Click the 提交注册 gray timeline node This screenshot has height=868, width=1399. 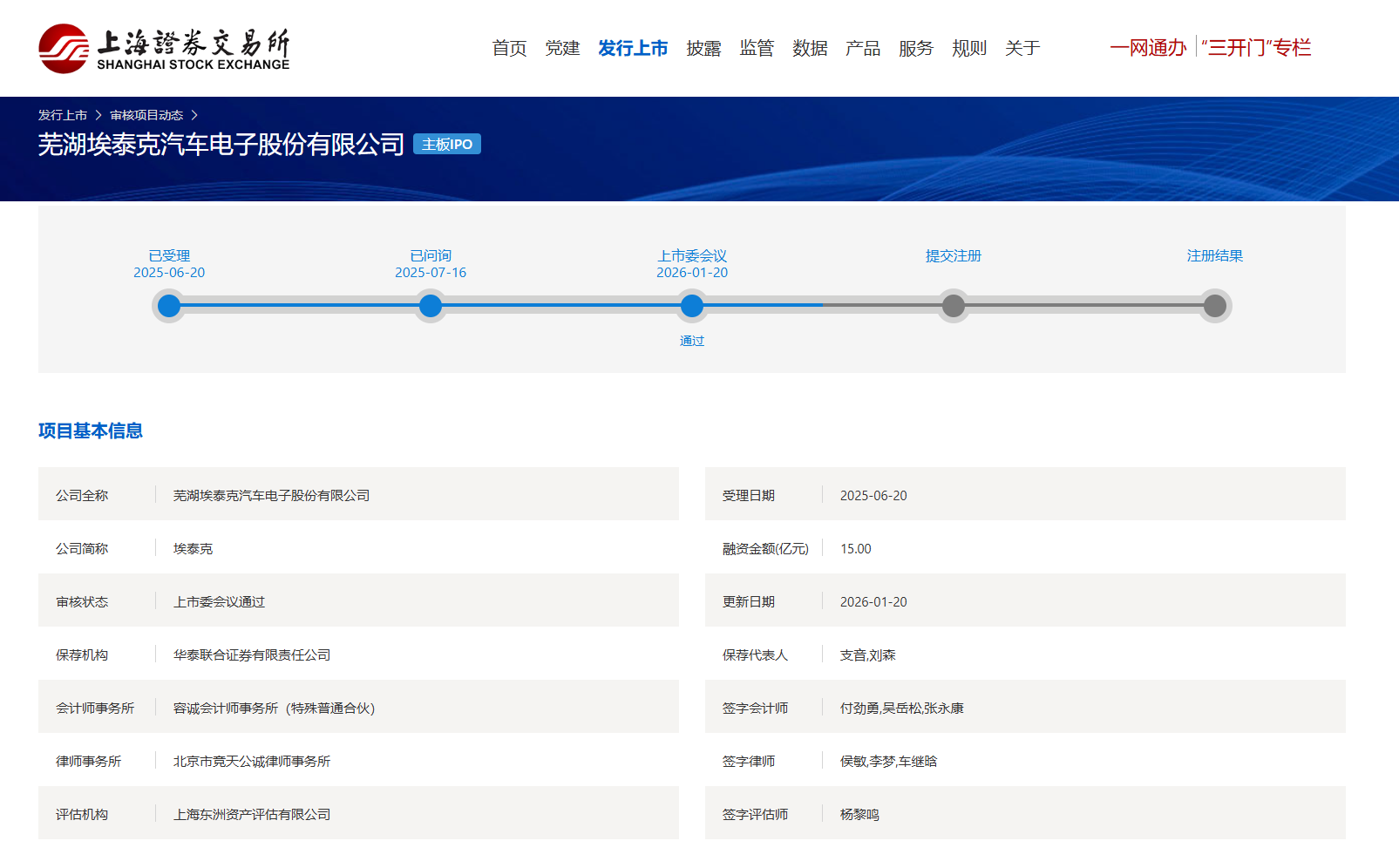tap(954, 306)
